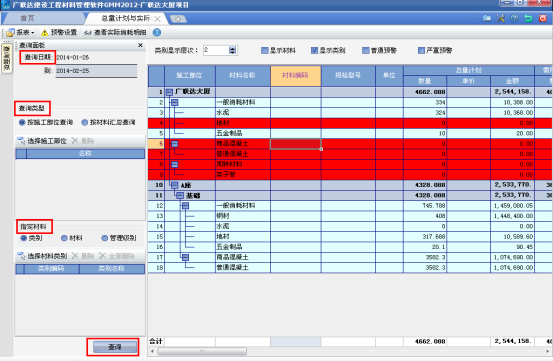
Task: Click the 材料编码 column header
Action: tap(296, 75)
